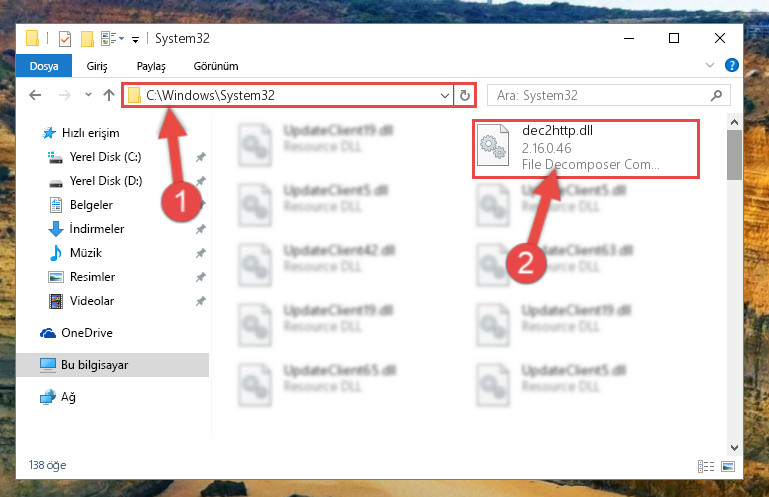Click the Ara: System32 search field

pos(601,95)
